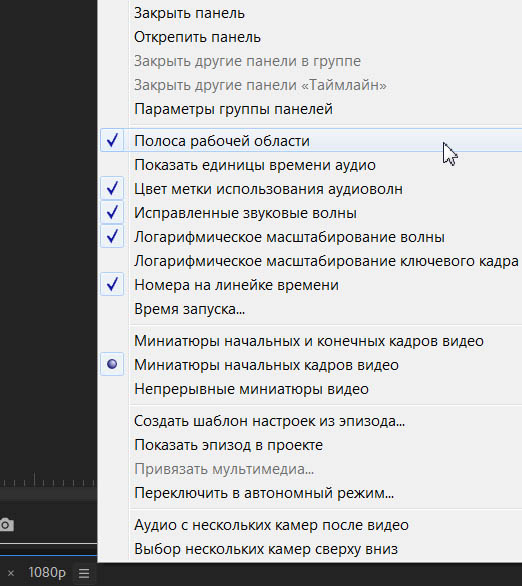Toggle «Логарифмическое масштабирование волны»
522x586 pixels.
click(311, 237)
